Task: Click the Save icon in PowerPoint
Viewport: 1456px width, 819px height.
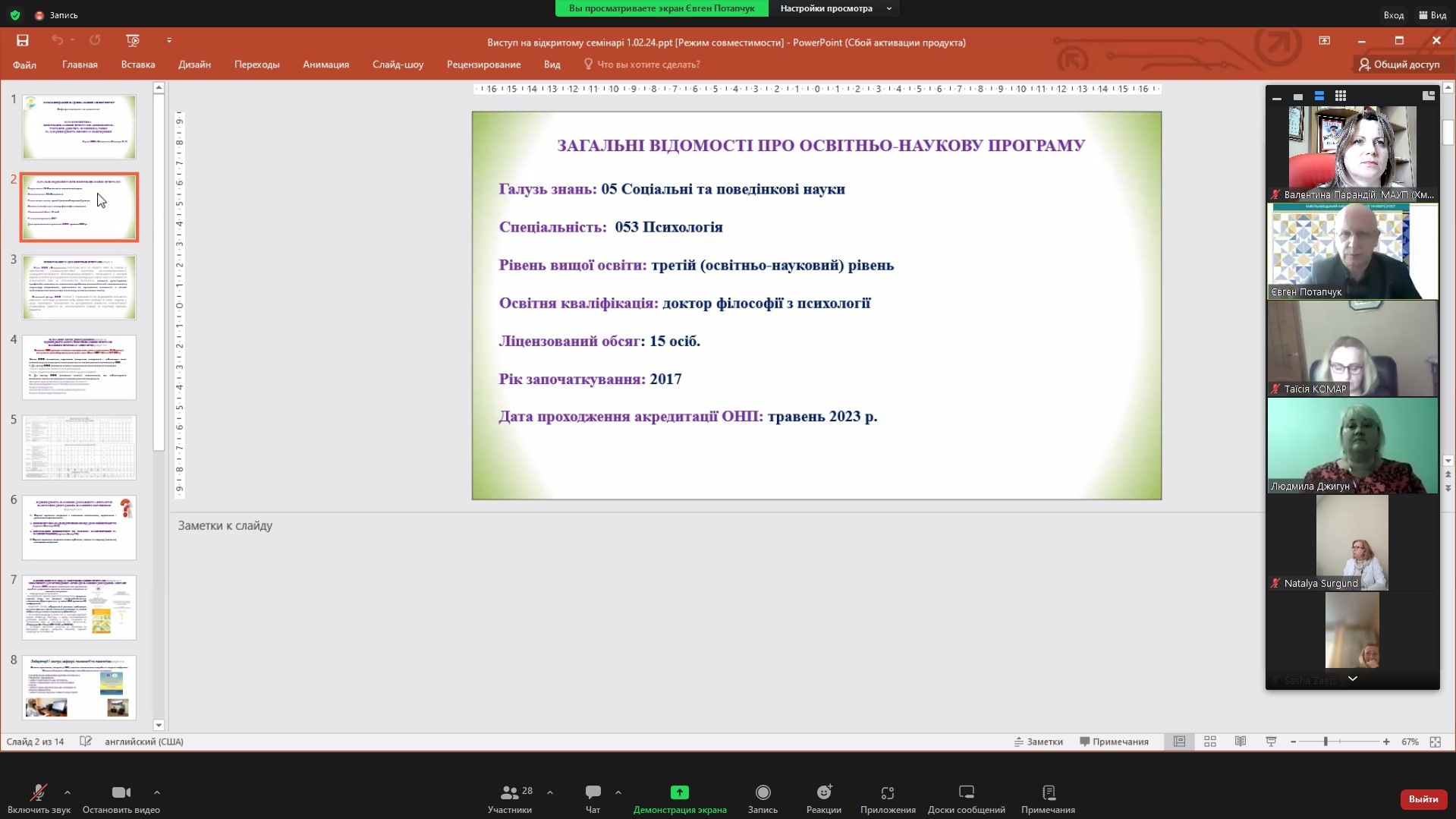Action: 22,40
